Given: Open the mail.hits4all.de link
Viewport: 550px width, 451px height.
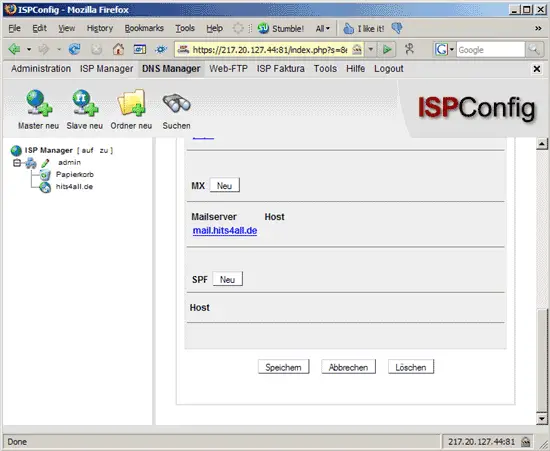Looking at the screenshot, I should pos(225,231).
